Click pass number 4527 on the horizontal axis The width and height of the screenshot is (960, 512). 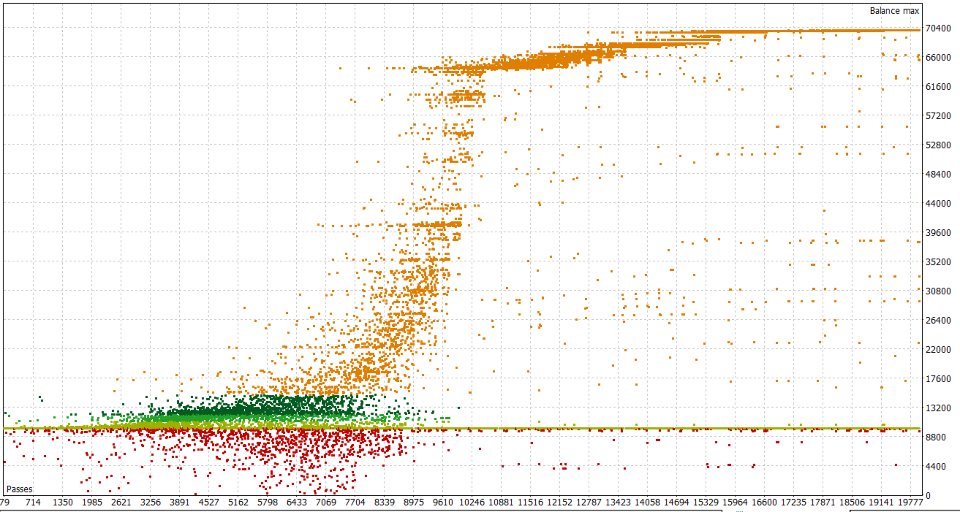pyautogui.click(x=209, y=502)
